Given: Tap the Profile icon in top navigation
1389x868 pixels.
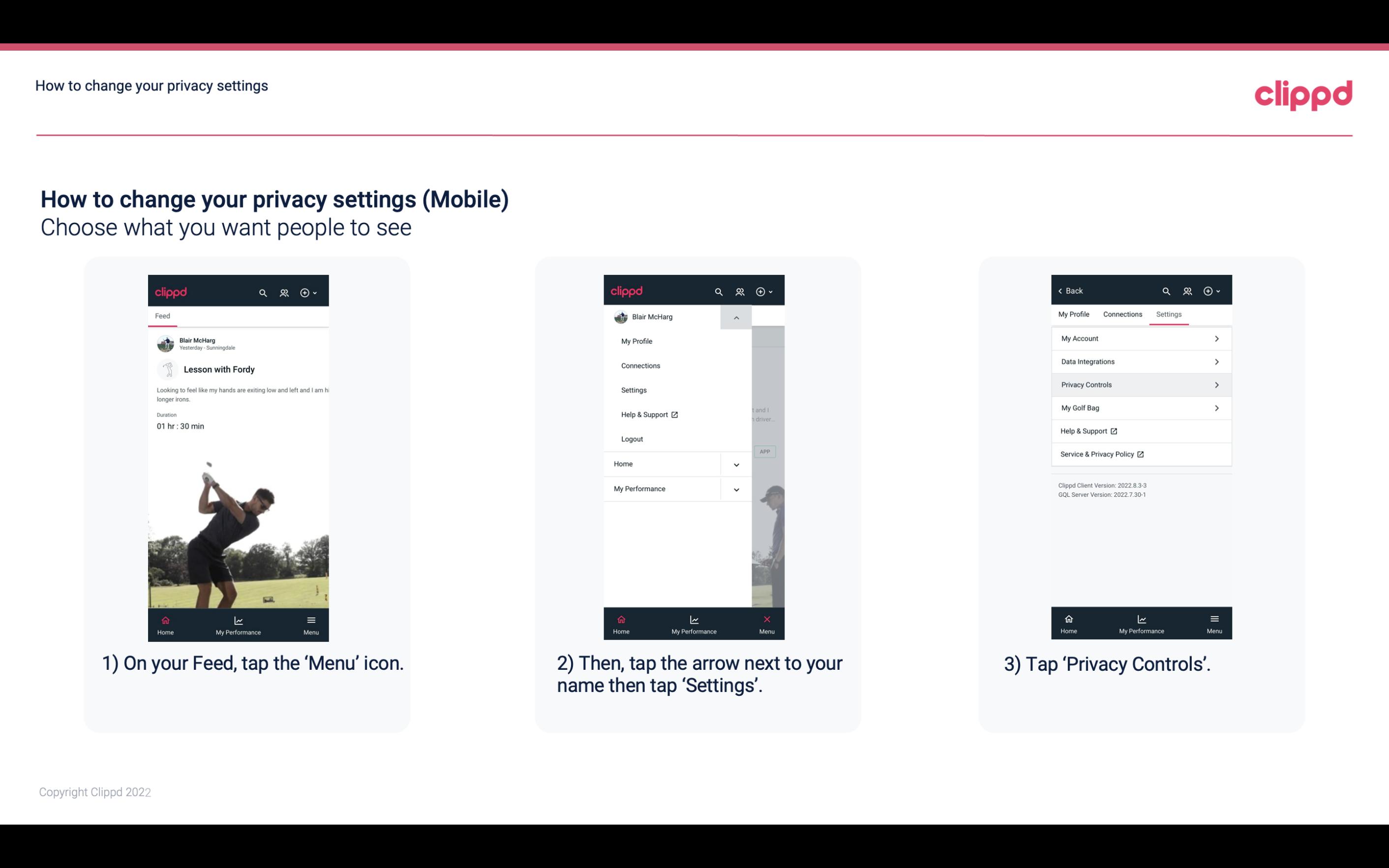Looking at the screenshot, I should pyautogui.click(x=284, y=291).
